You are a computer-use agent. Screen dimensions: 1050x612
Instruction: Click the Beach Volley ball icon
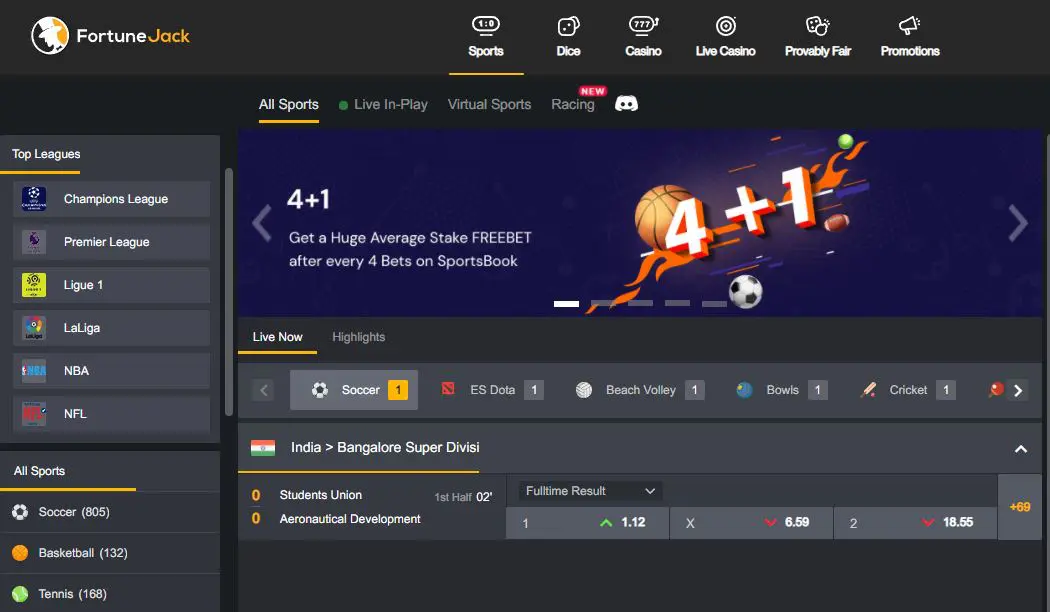point(584,390)
